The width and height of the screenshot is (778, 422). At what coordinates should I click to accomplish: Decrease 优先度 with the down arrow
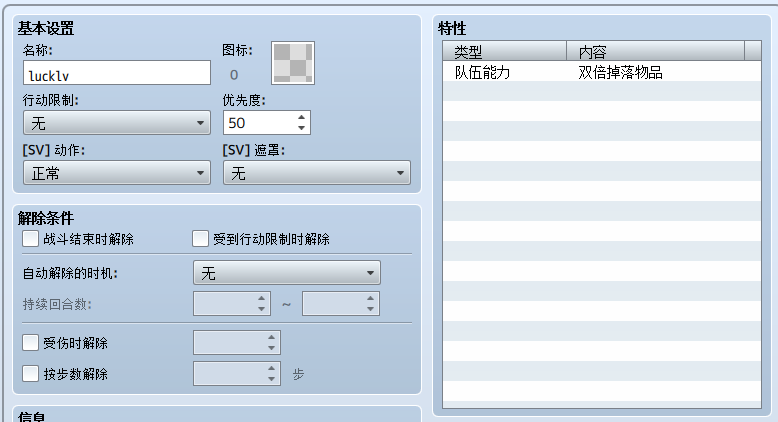click(x=301, y=128)
